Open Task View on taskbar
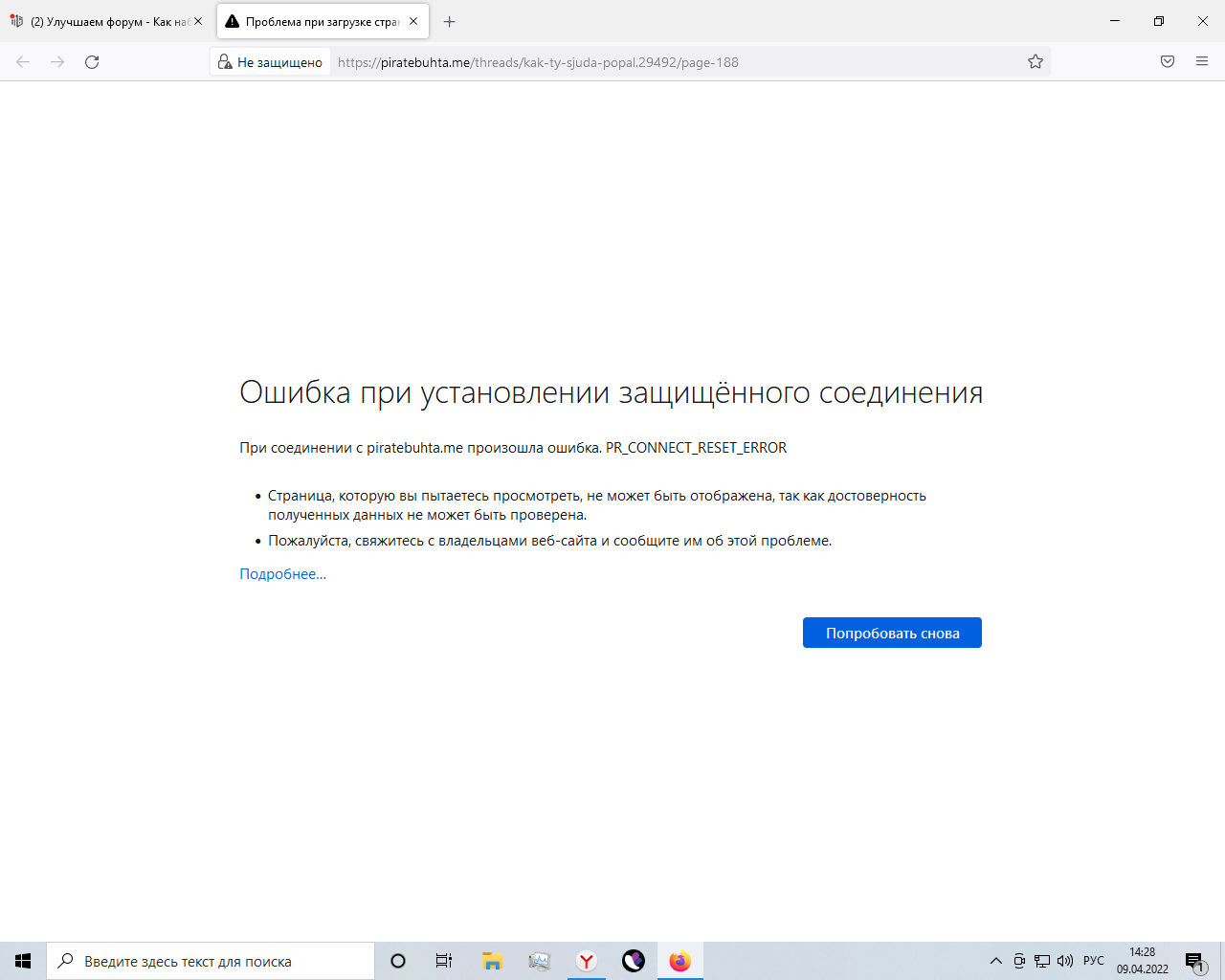This screenshot has width=1225, height=980. [x=444, y=961]
